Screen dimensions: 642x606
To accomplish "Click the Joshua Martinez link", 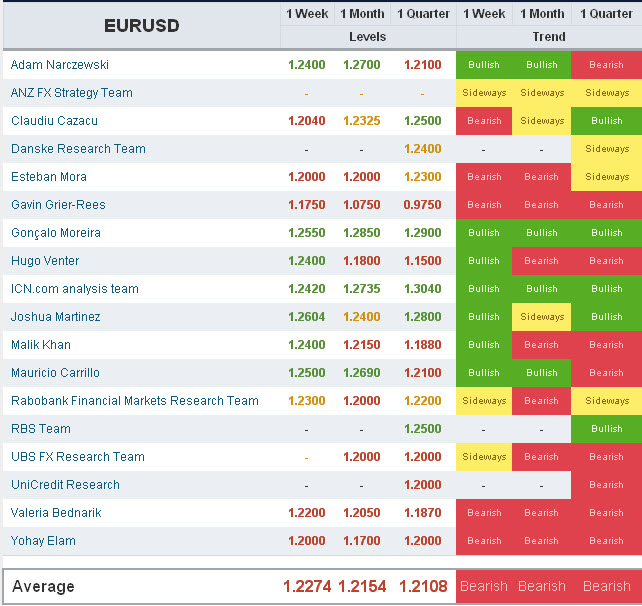I will pyautogui.click(x=55, y=317).
